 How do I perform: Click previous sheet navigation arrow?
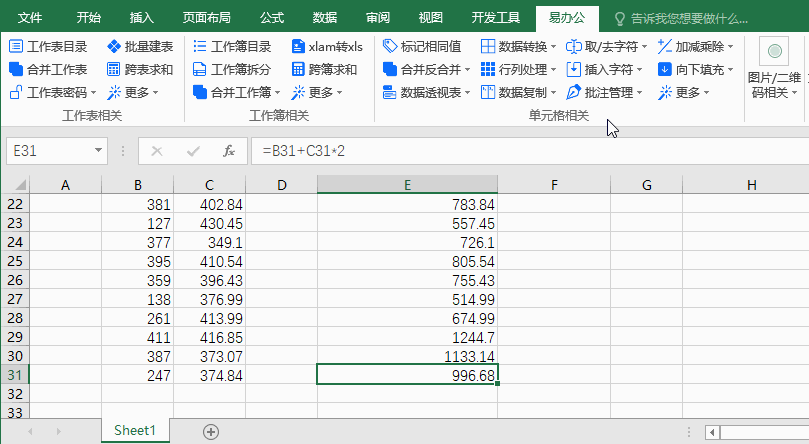point(30,431)
